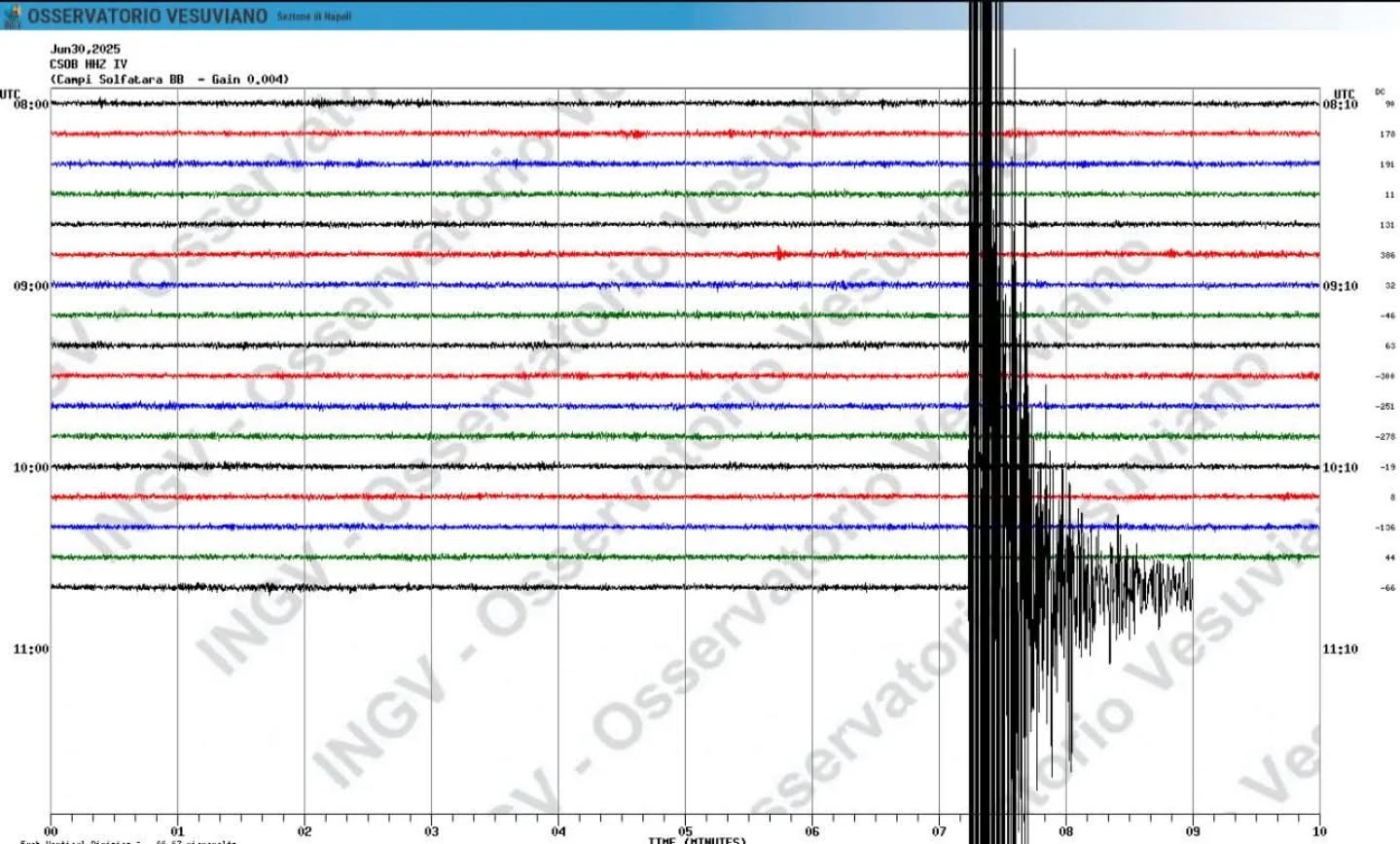Click the Osservatorio Vesuviano header title

point(147,17)
